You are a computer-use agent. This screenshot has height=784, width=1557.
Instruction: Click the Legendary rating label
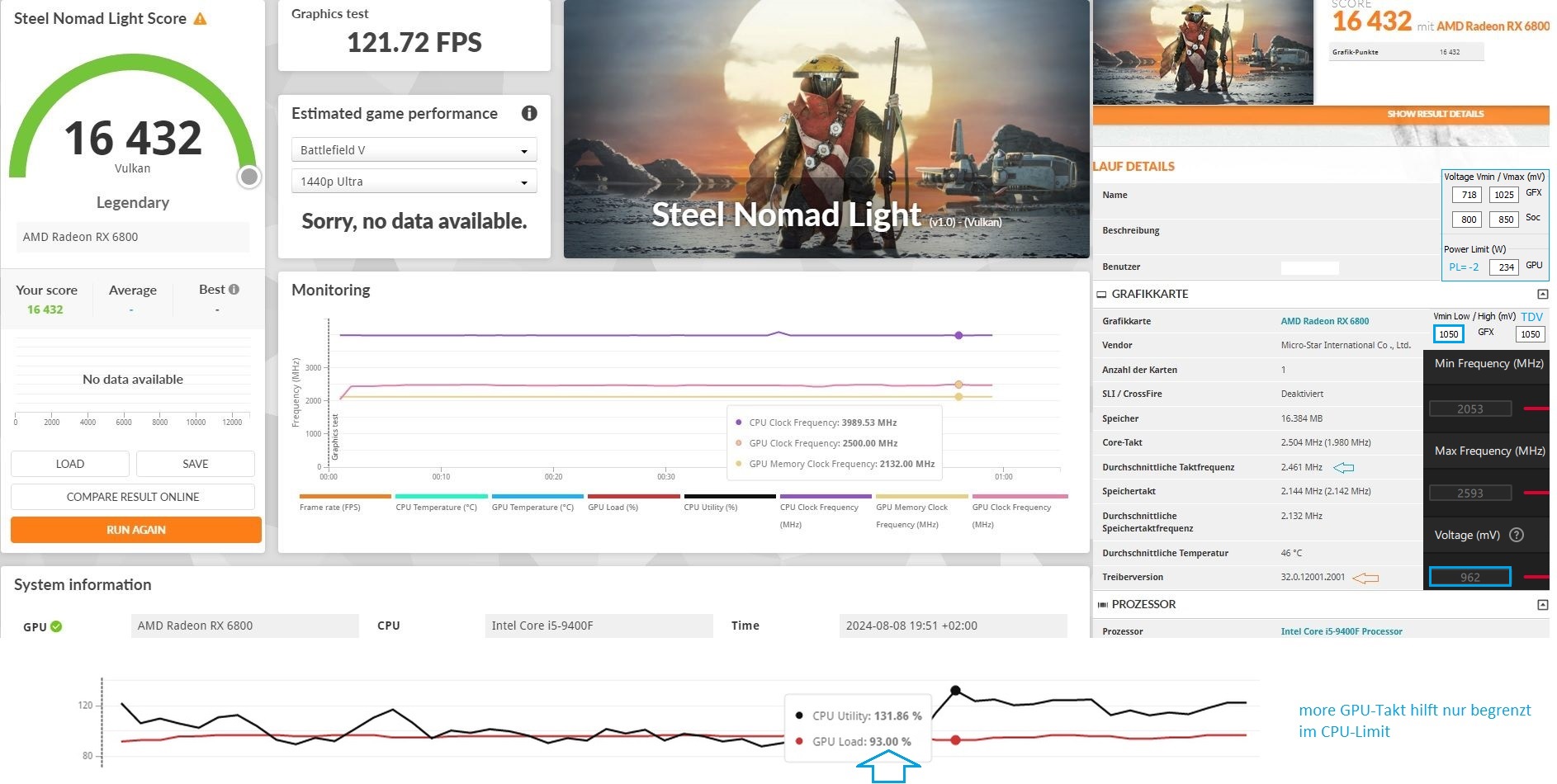pos(133,202)
